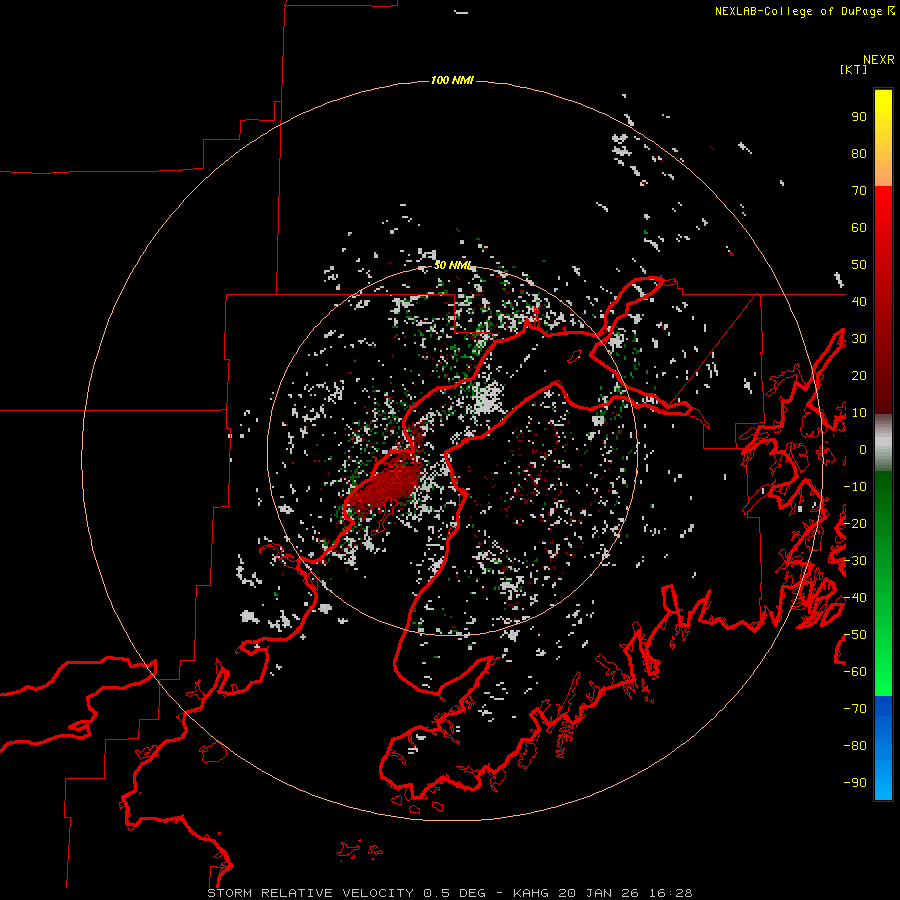Click the yellow top segment of color bar

tap(883, 138)
